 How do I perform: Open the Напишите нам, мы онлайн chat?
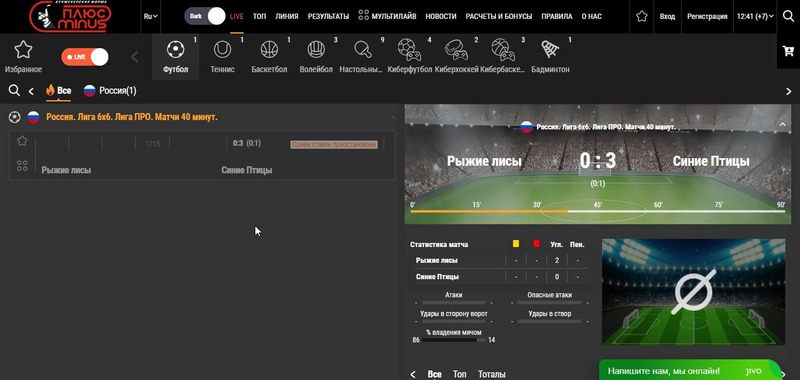click(689, 371)
